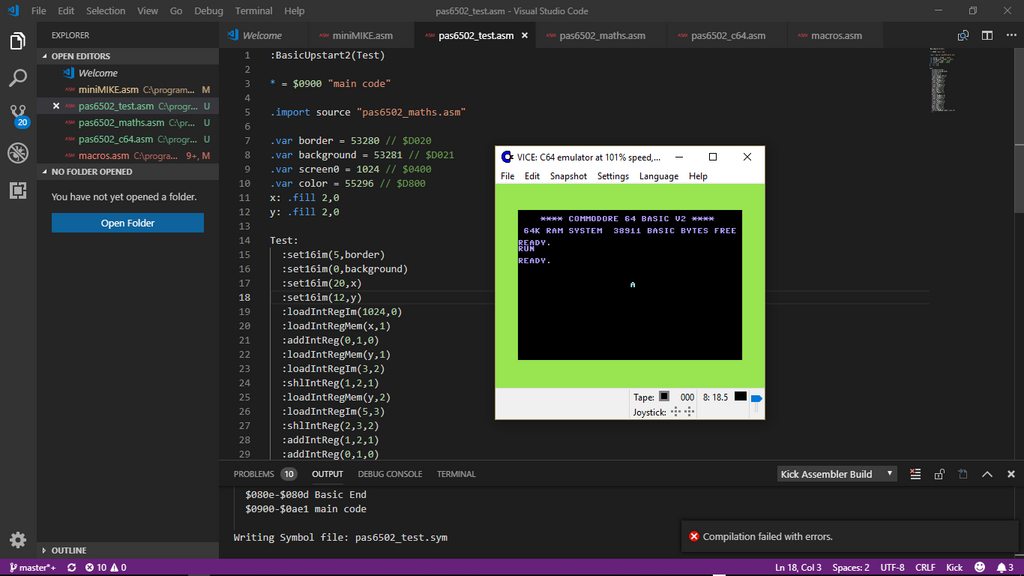
Task: Open the Manage gear icon
Action: [x=18, y=540]
